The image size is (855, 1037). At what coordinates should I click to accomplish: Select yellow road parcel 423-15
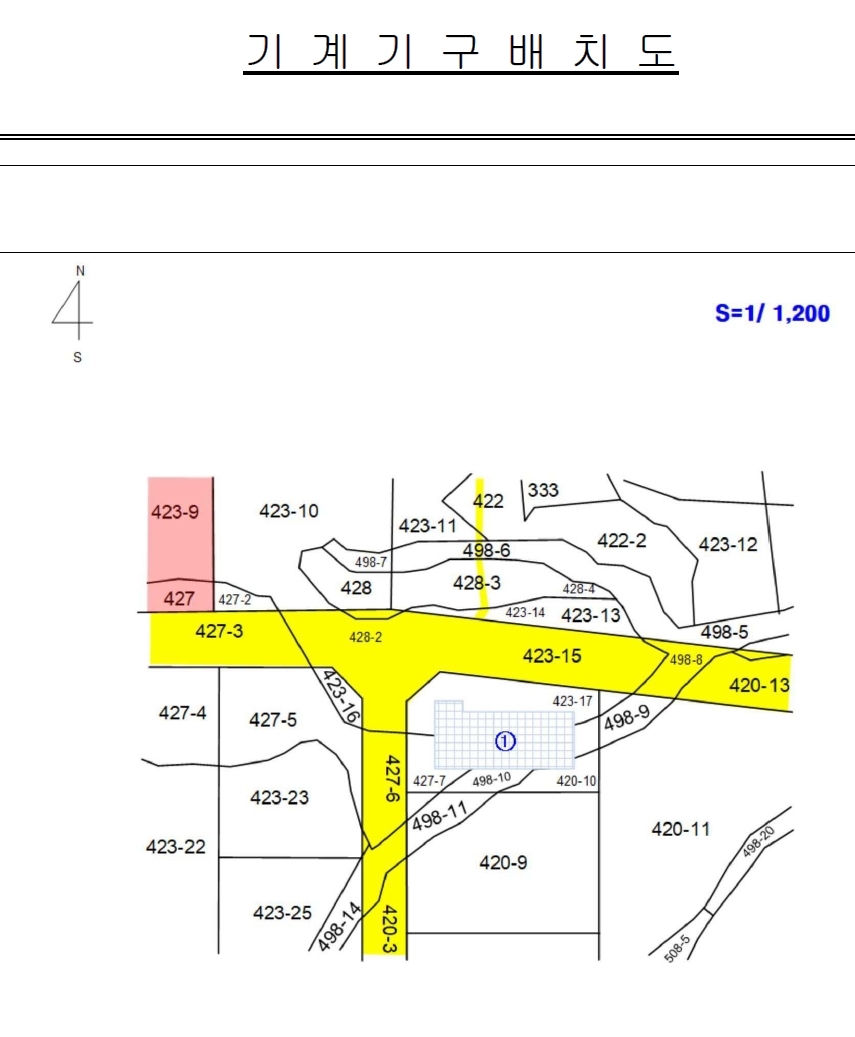[x=552, y=655]
